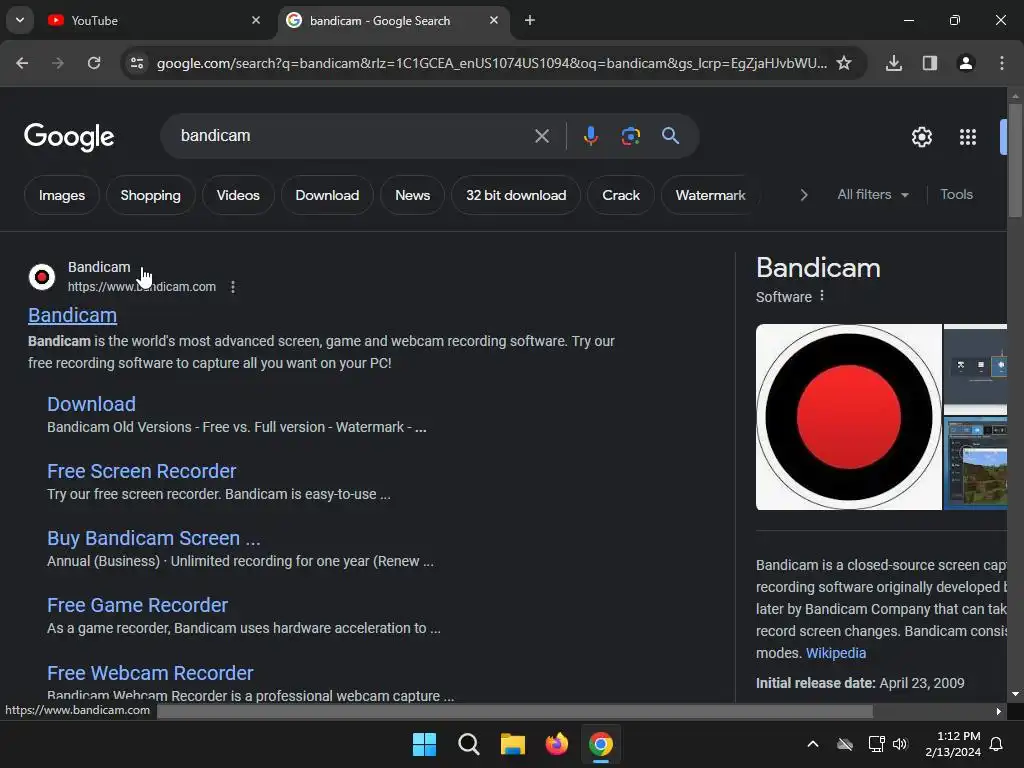The width and height of the screenshot is (1024, 768).
Task: Click the back navigation arrow
Action: (22, 63)
